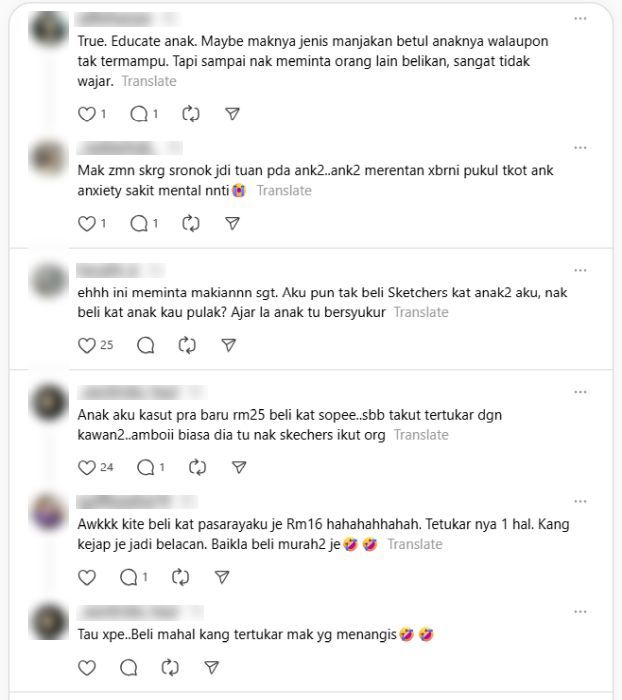Image resolution: width=622 pixels, height=700 pixels.
Task: Translate the 'Awkkk kite beli' comment
Action: (x=415, y=544)
